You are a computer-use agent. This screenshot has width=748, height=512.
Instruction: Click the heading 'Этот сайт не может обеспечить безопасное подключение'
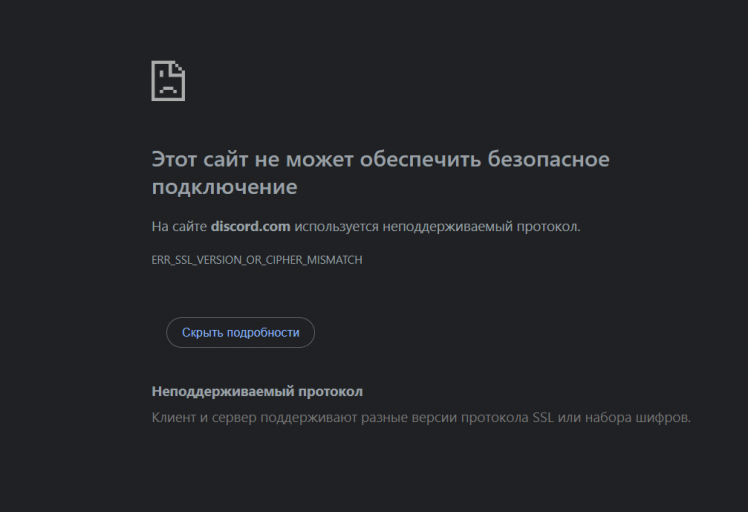pos(380,173)
